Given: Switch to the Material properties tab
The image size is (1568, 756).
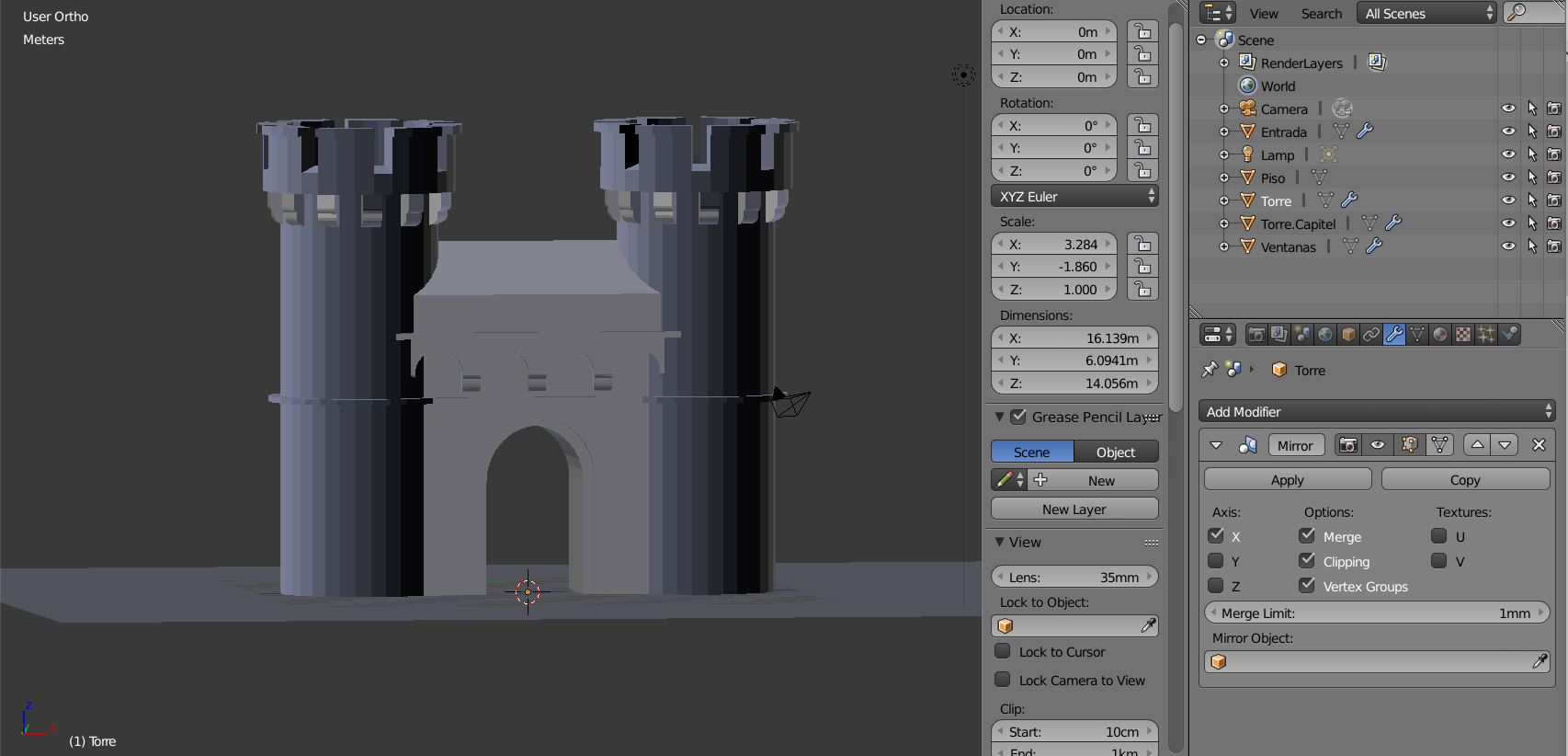Looking at the screenshot, I should coord(1440,335).
